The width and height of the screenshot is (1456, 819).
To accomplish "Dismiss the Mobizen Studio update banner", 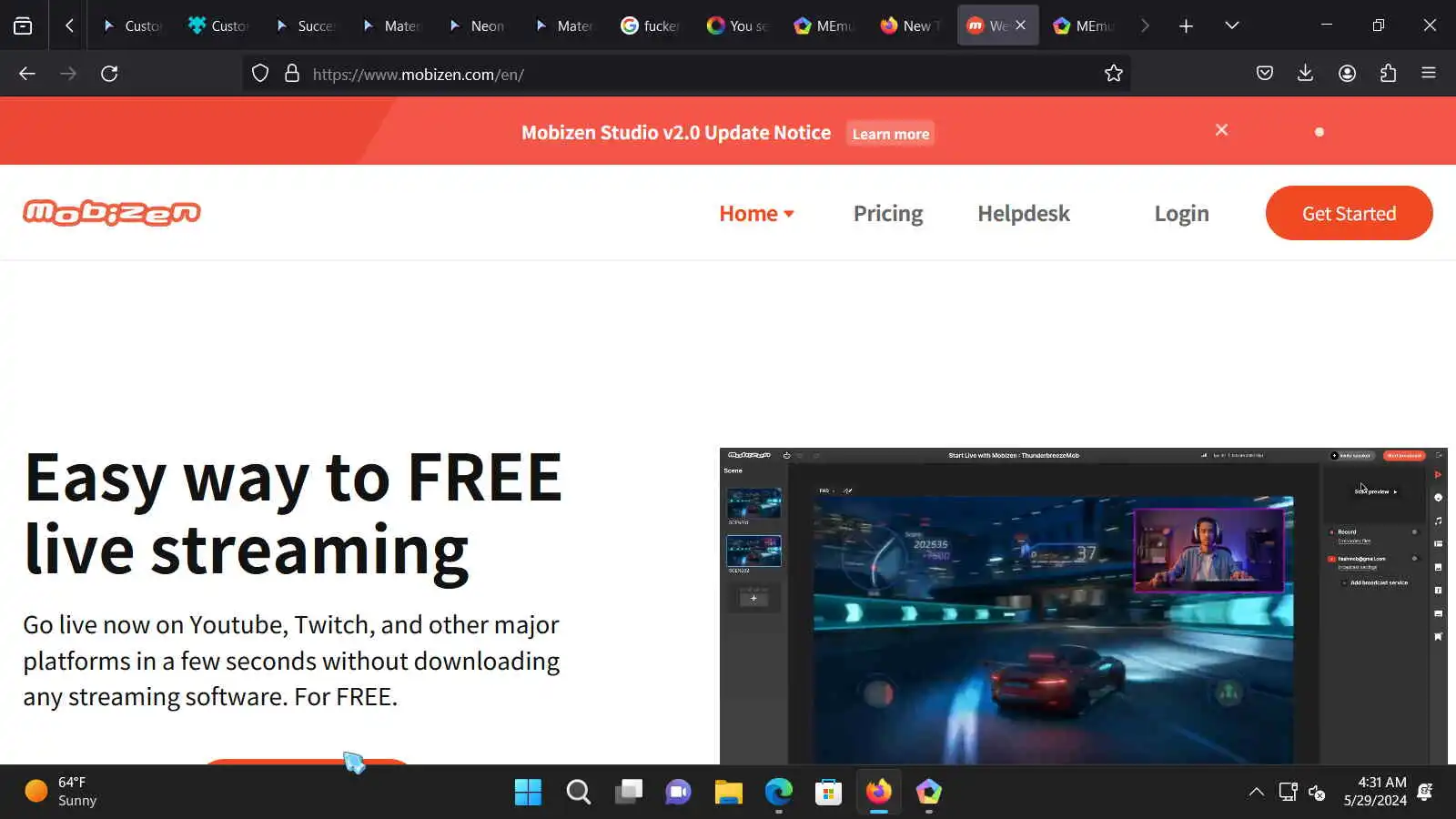I will click(x=1222, y=130).
